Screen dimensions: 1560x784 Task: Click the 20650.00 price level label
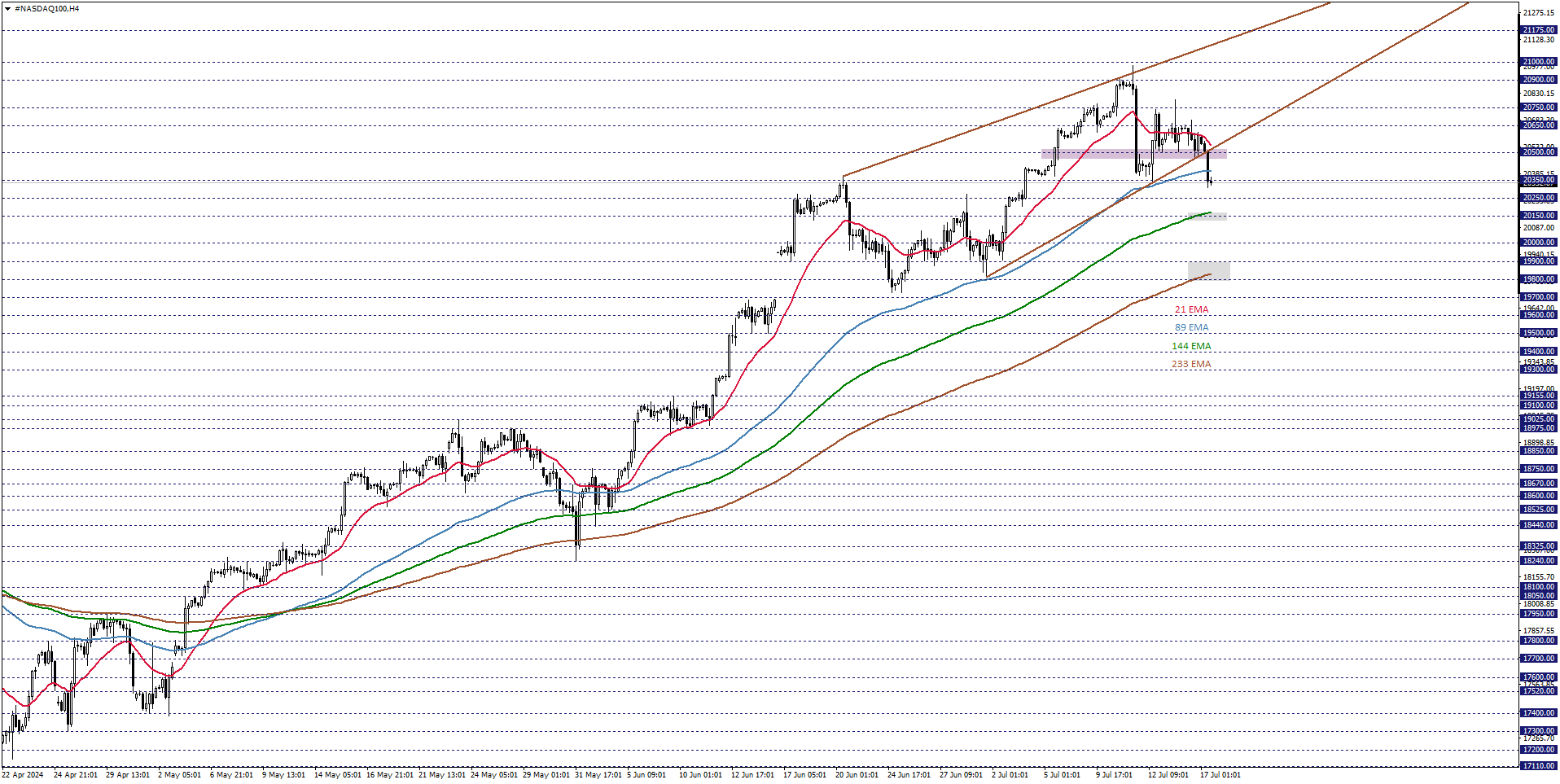[x=1539, y=125]
